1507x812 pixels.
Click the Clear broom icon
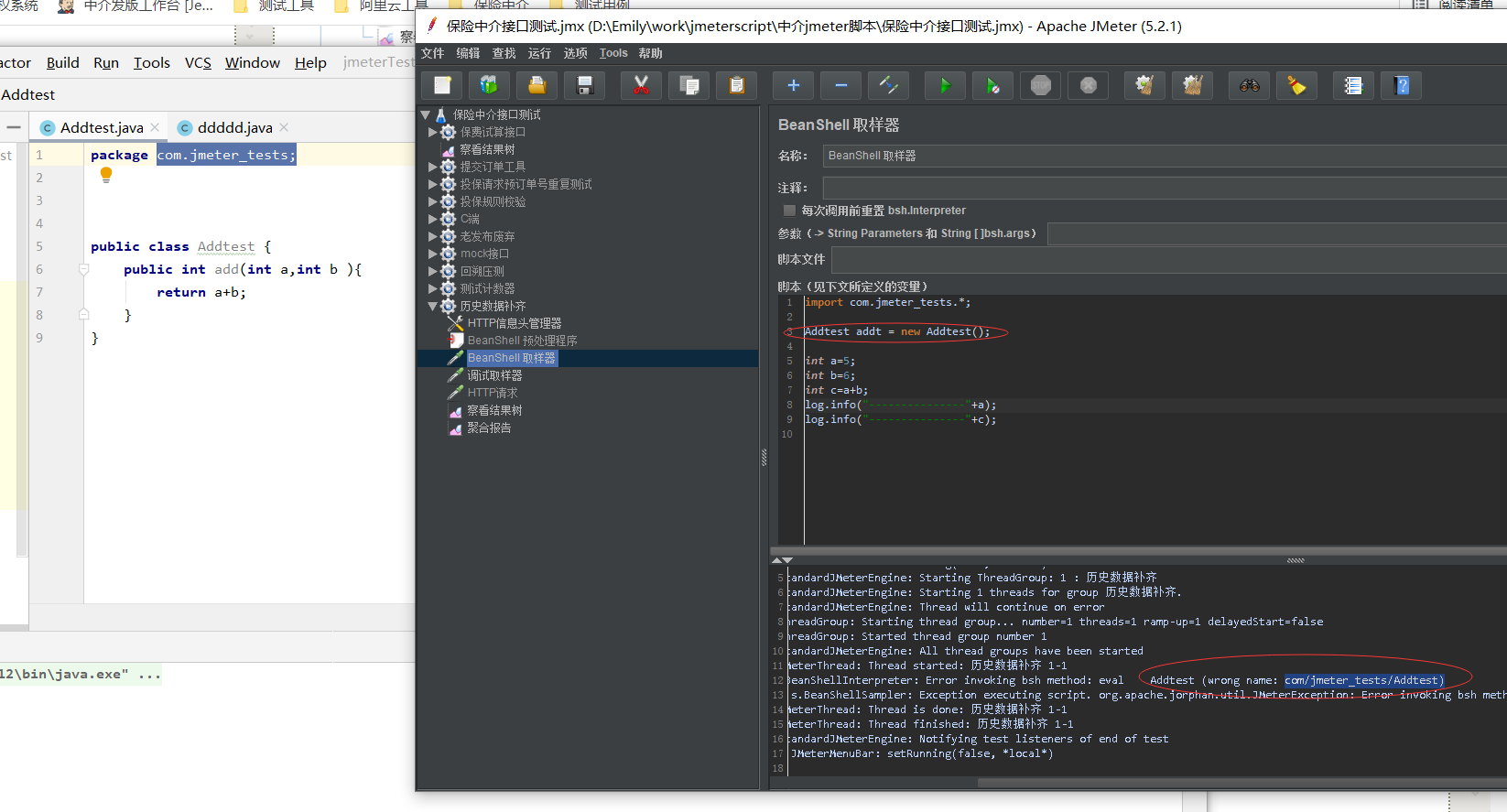click(1145, 85)
